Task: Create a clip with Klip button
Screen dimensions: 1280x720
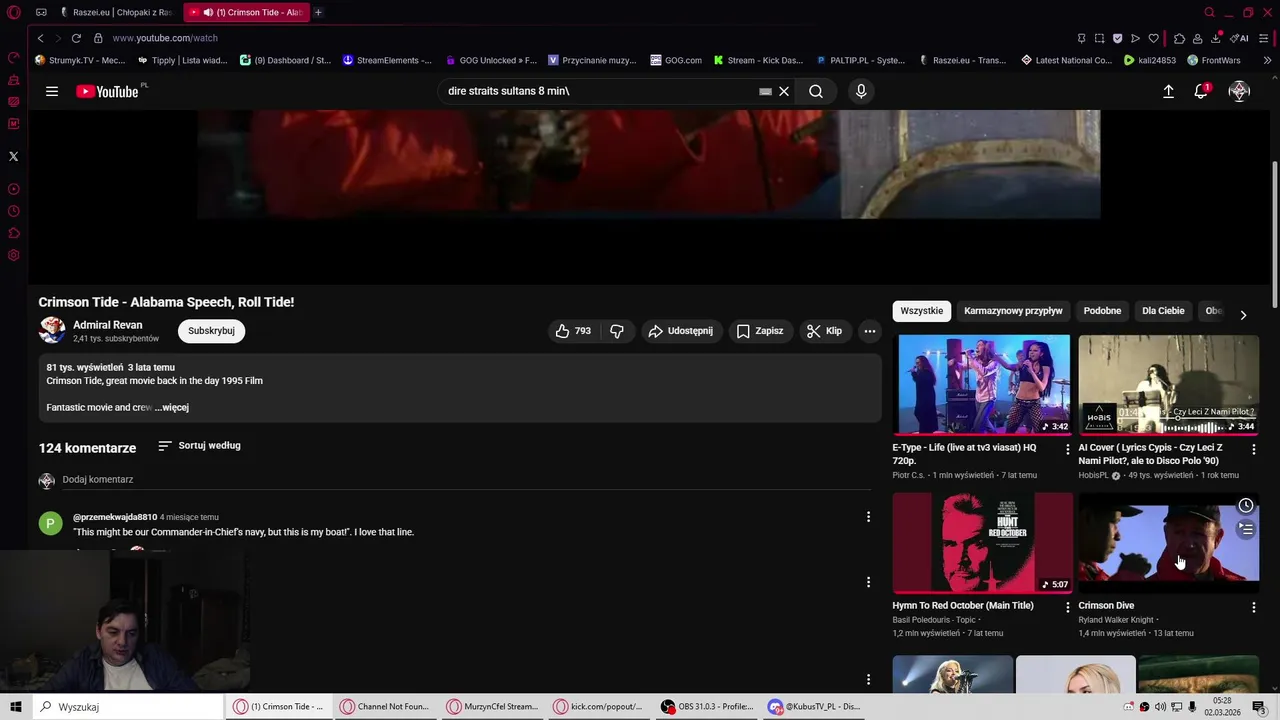Action: pos(825,331)
